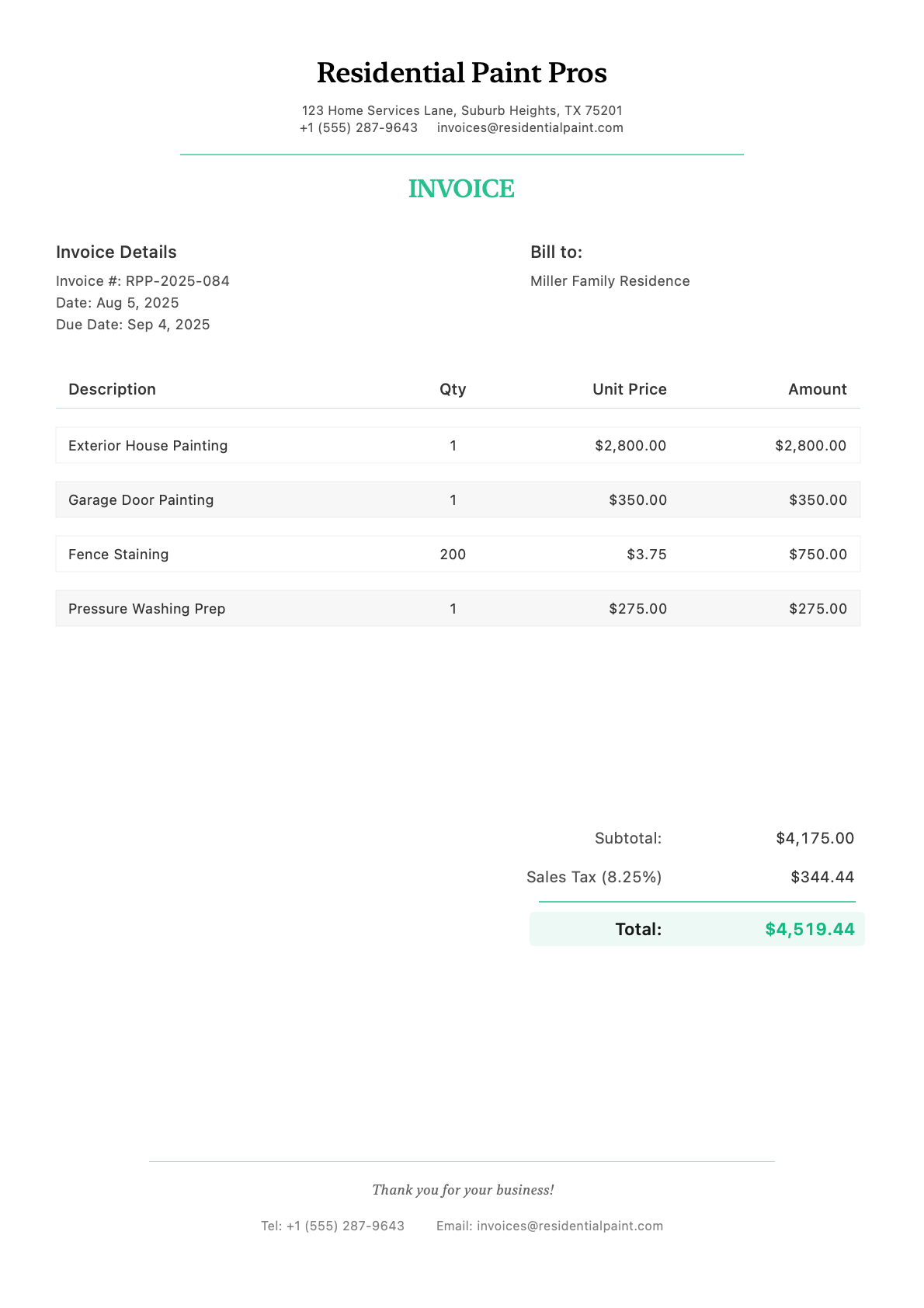
Task: Click the green total $4,519.44
Action: pyautogui.click(x=810, y=929)
